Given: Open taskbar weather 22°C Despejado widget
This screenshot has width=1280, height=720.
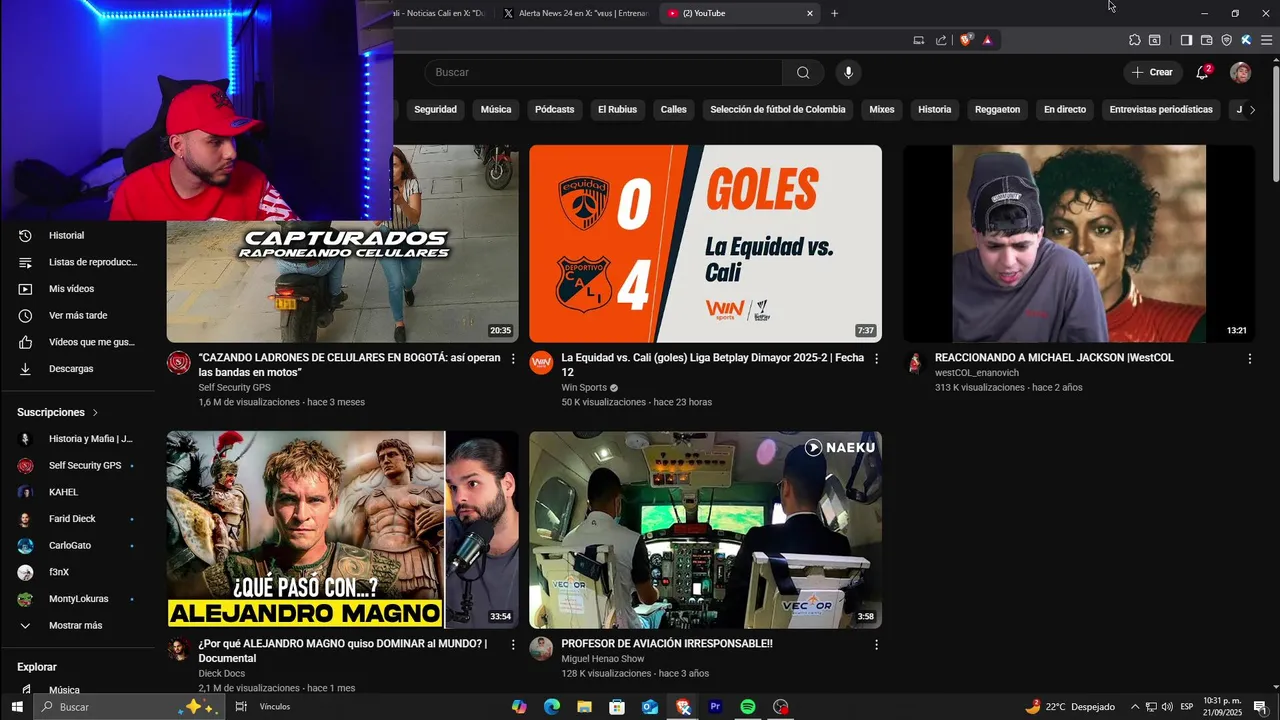Looking at the screenshot, I should click(1069, 707).
